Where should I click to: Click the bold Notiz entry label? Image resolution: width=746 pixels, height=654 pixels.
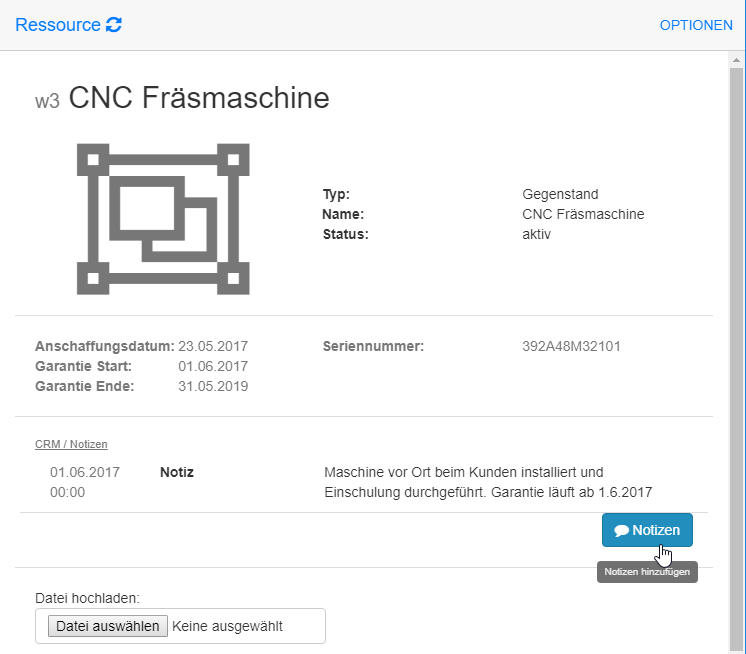[177, 472]
